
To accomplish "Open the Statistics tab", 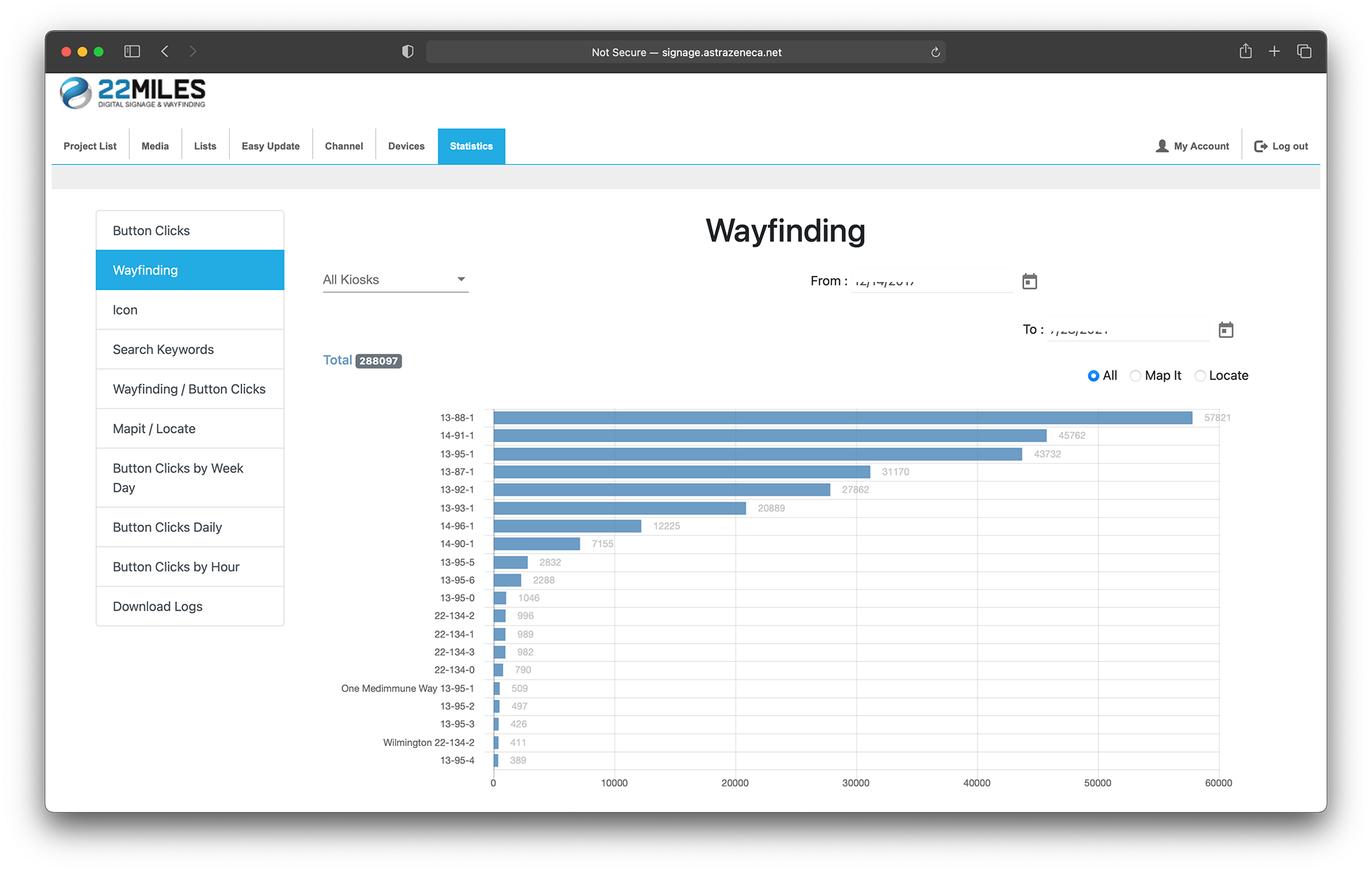I will pos(471,146).
